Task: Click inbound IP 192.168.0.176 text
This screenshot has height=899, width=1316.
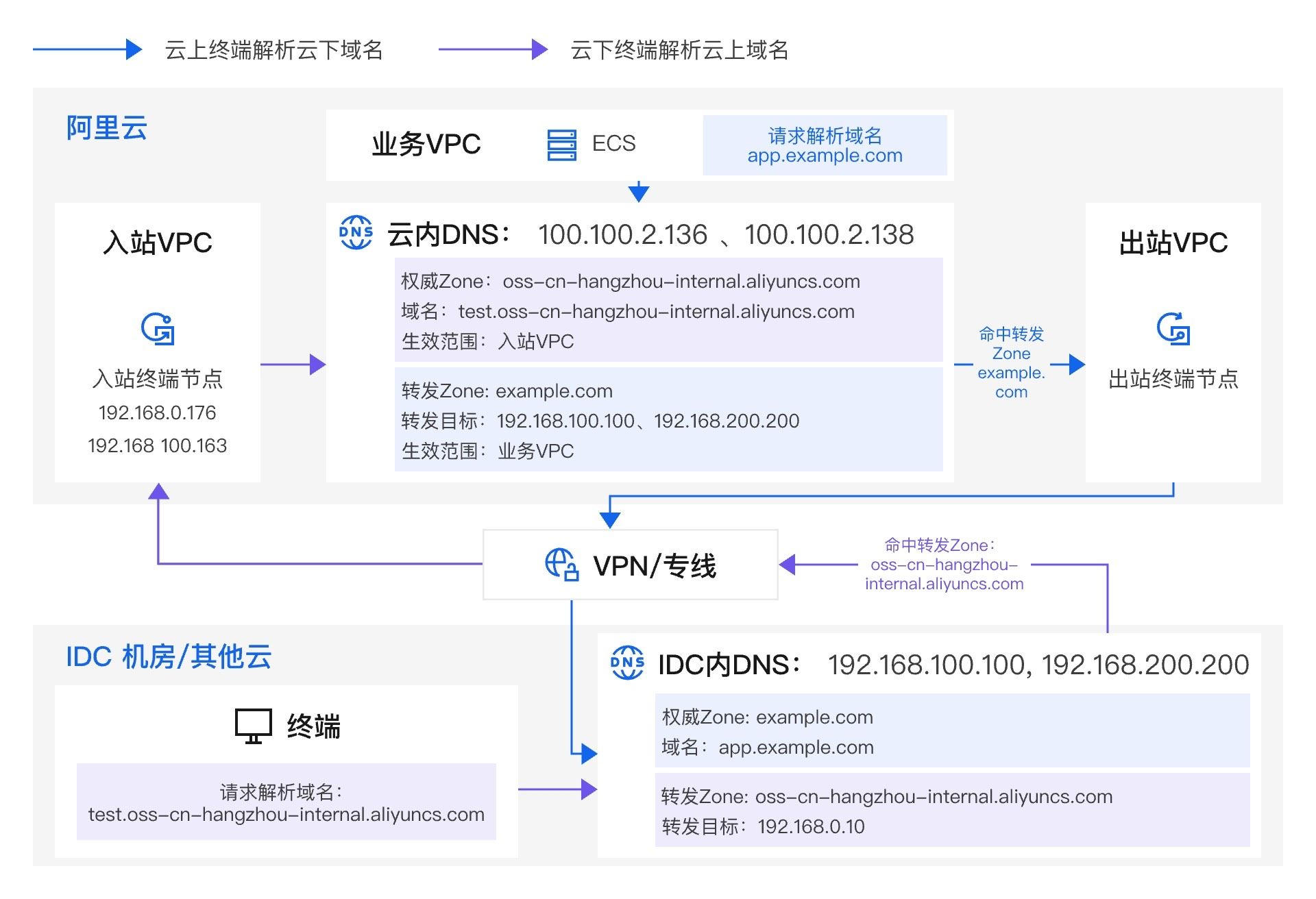Action: [157, 412]
